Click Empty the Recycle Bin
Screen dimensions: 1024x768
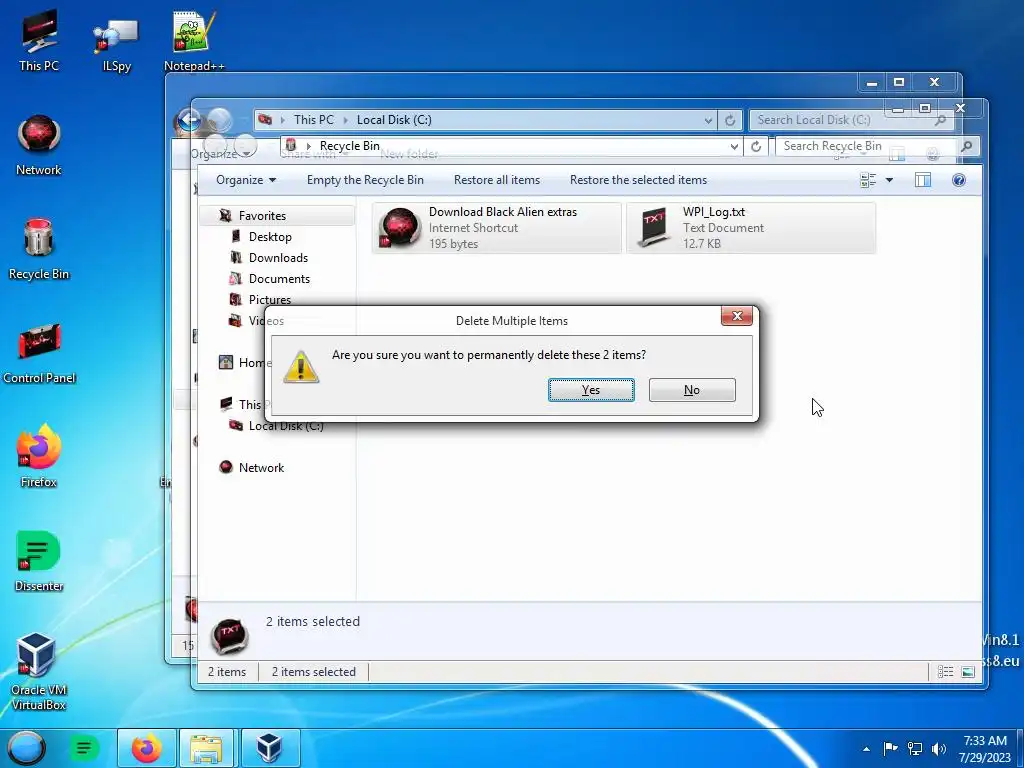(x=365, y=180)
